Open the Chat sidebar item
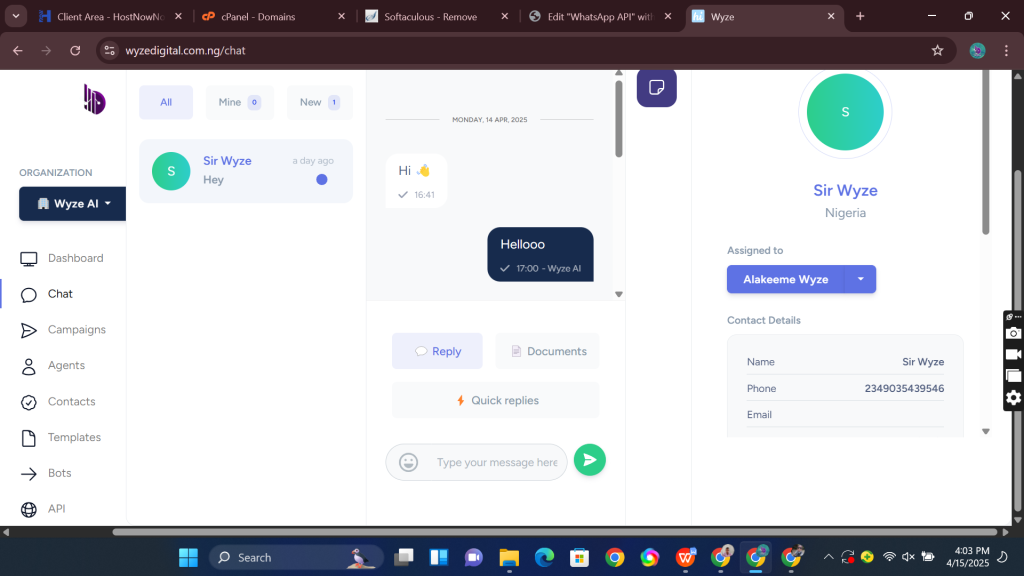Image resolution: width=1024 pixels, height=576 pixels. pyautogui.click(x=47, y=294)
